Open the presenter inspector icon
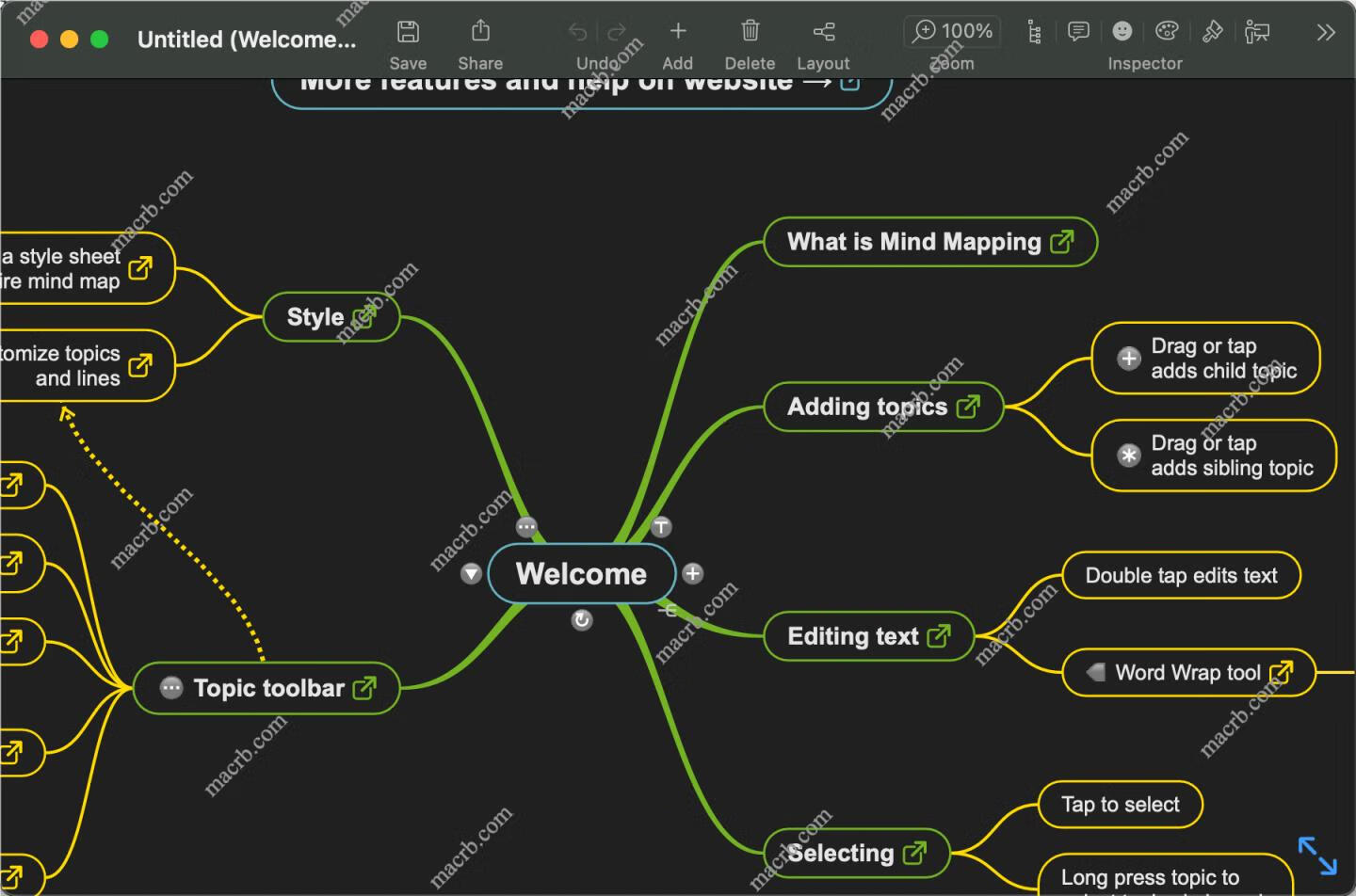 pos(1257,32)
